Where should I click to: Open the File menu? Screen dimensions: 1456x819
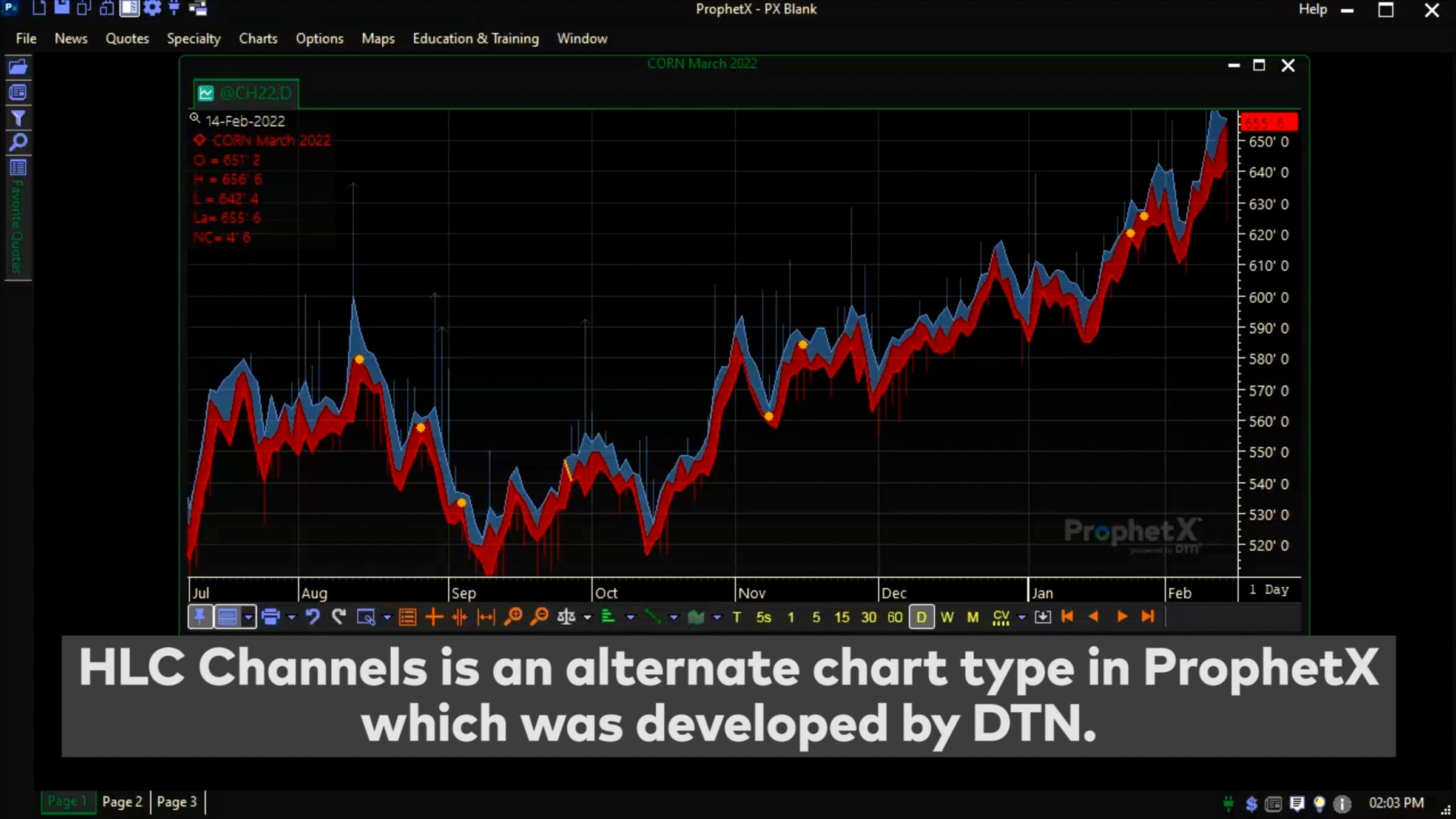tap(26, 38)
